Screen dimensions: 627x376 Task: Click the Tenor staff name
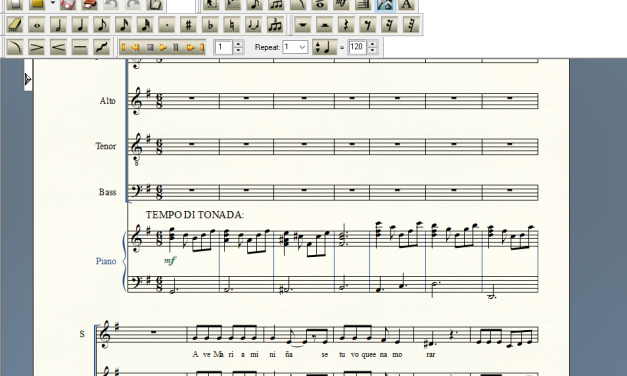coord(106,146)
